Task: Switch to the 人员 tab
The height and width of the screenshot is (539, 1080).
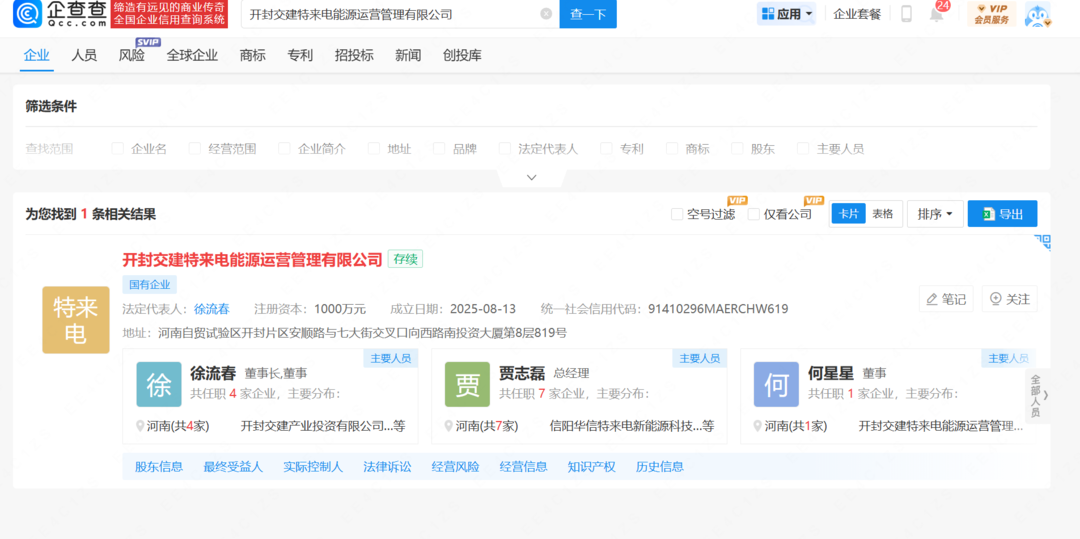Action: tap(84, 56)
